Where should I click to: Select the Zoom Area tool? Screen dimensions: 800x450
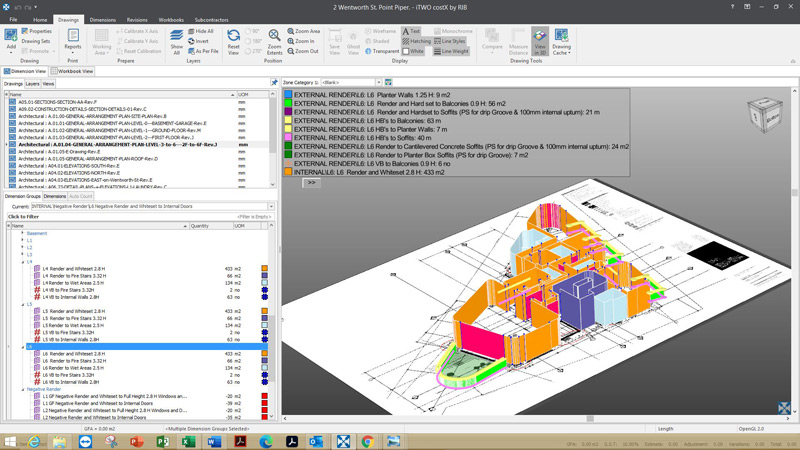pyautogui.click(x=304, y=31)
